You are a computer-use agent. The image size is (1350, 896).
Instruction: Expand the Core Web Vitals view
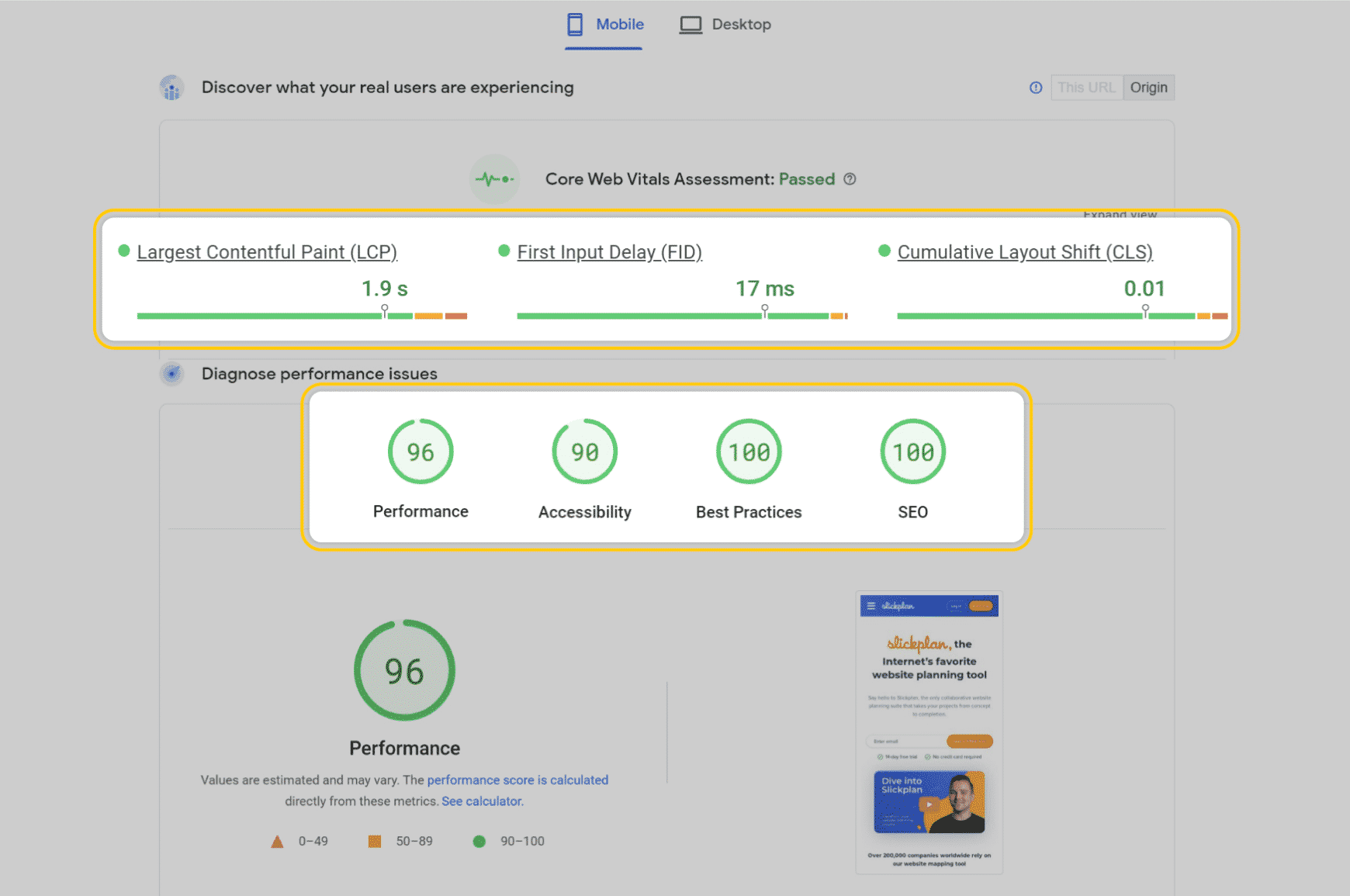pyautogui.click(x=1120, y=214)
